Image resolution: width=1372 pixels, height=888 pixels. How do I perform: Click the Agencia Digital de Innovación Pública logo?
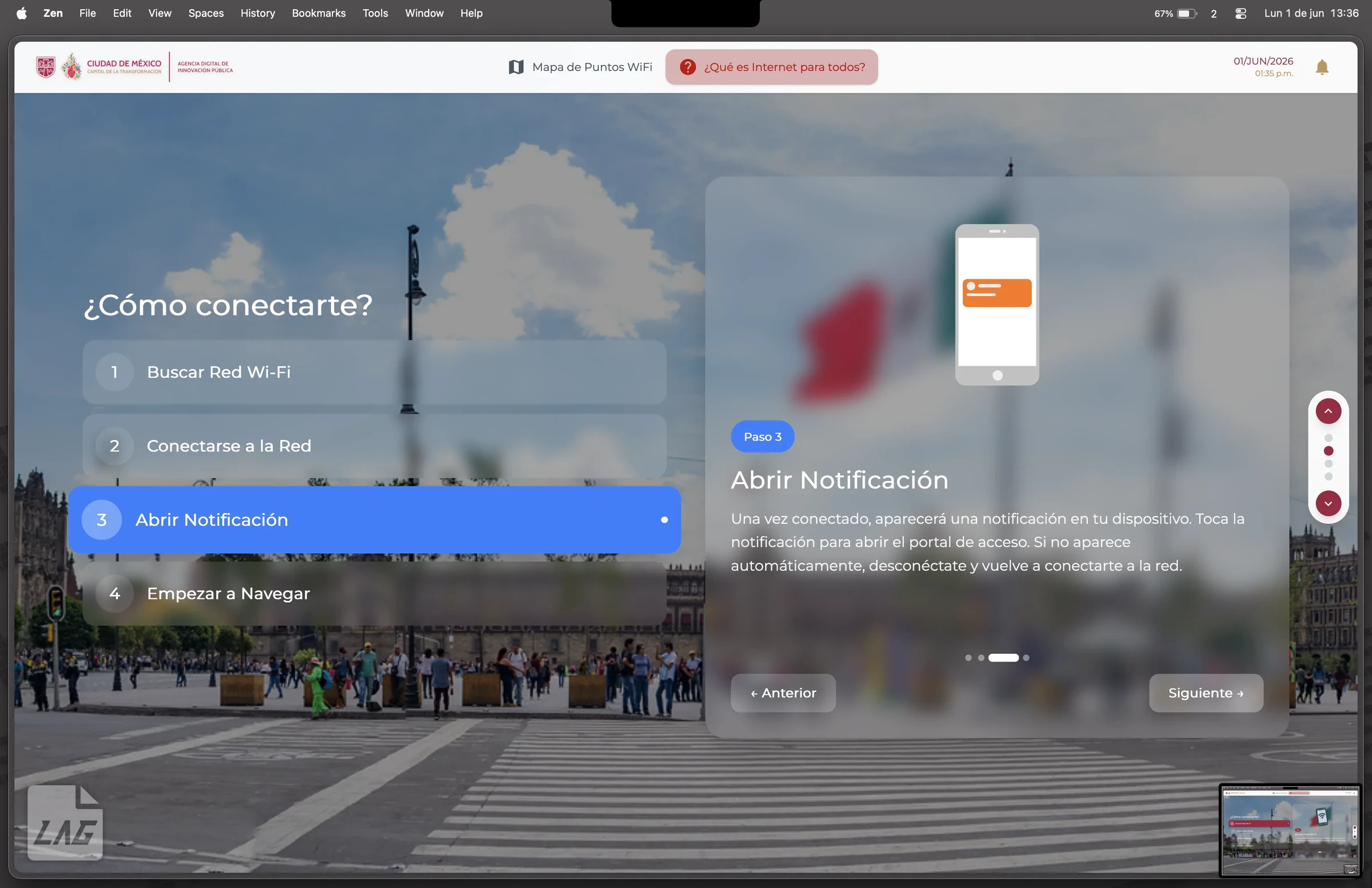pos(205,67)
